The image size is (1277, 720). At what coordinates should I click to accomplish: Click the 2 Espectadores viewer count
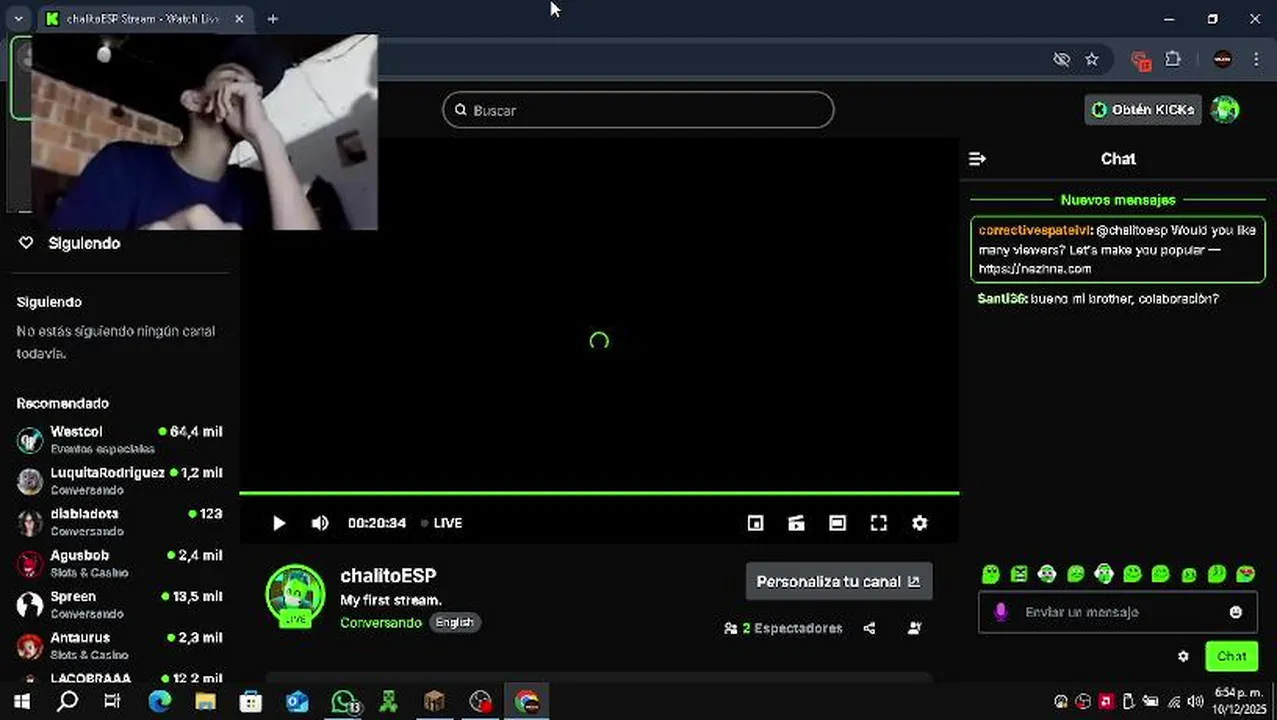(783, 628)
